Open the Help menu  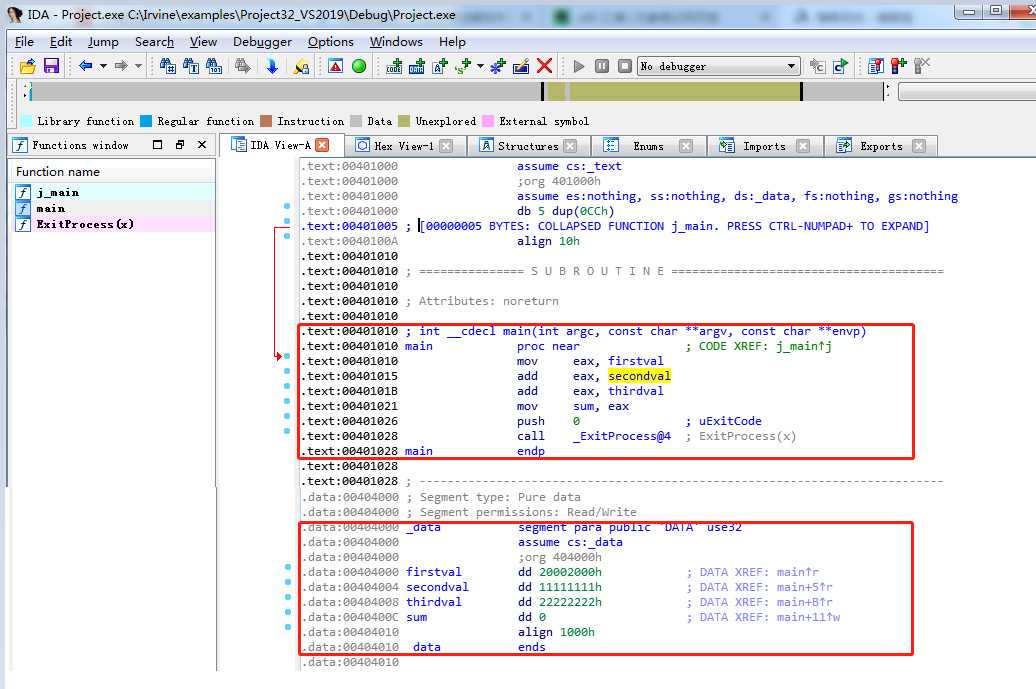point(452,42)
